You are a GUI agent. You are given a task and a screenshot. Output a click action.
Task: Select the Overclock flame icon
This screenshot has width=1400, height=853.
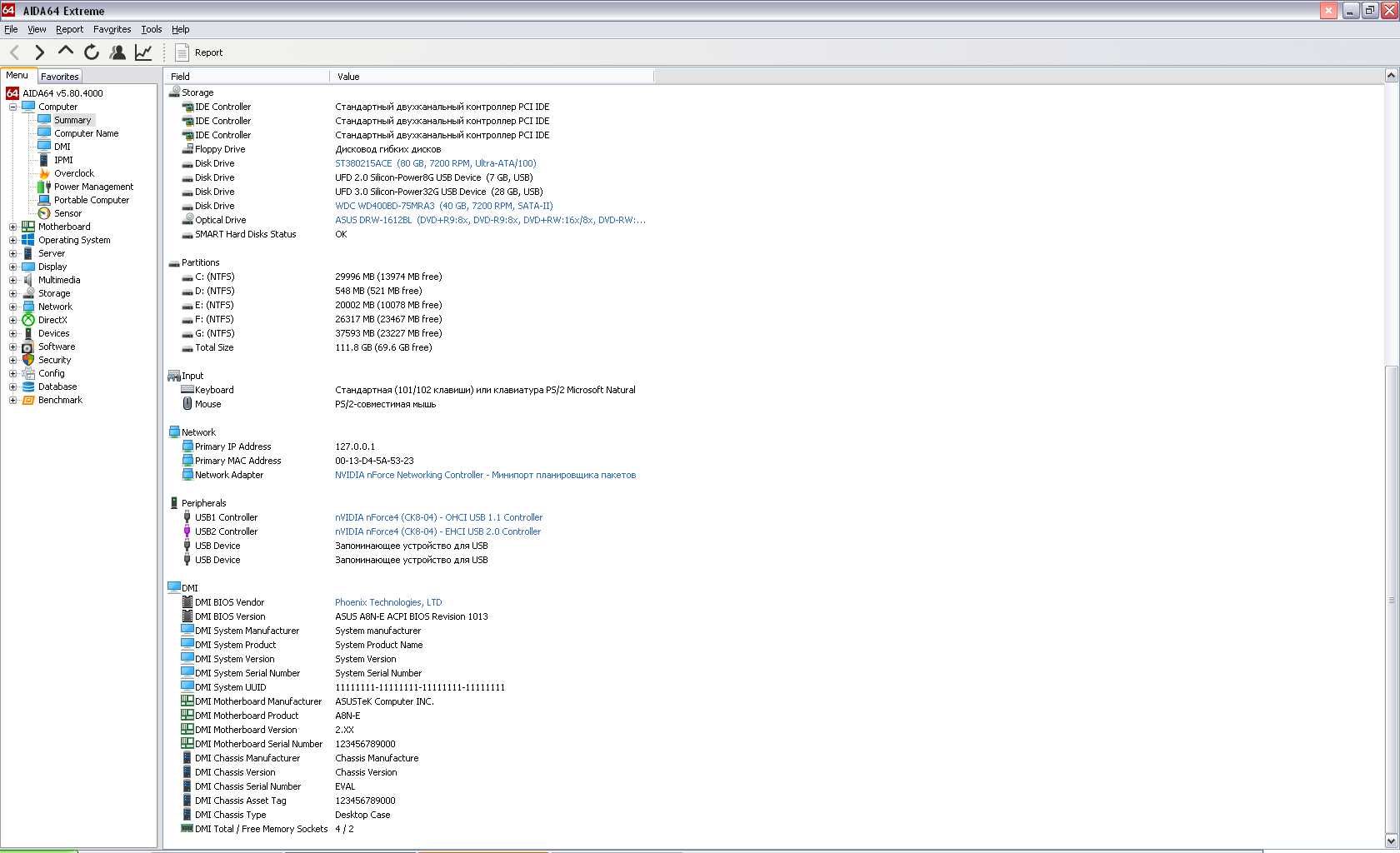pos(44,173)
